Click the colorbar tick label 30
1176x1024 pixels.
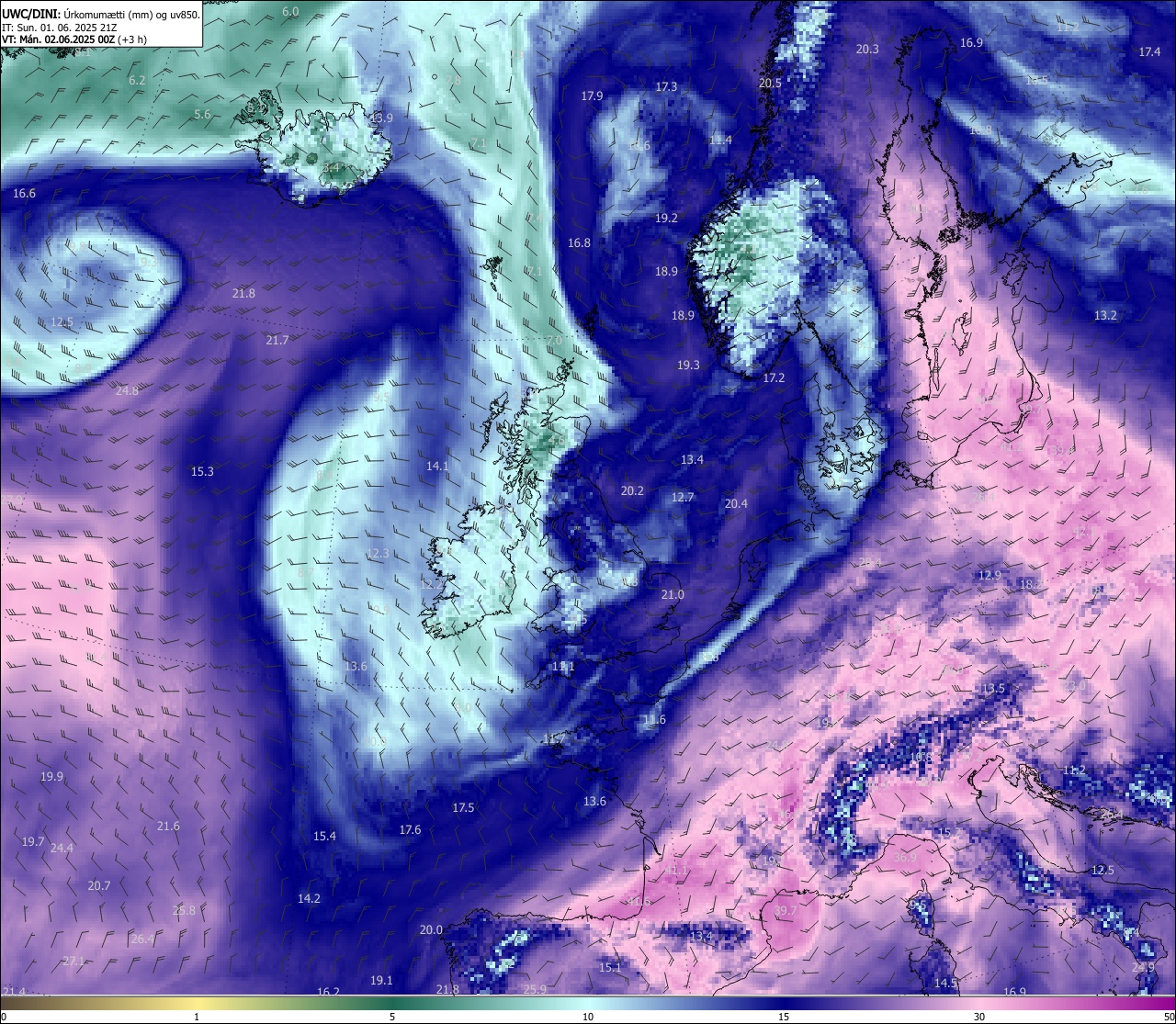click(979, 1017)
